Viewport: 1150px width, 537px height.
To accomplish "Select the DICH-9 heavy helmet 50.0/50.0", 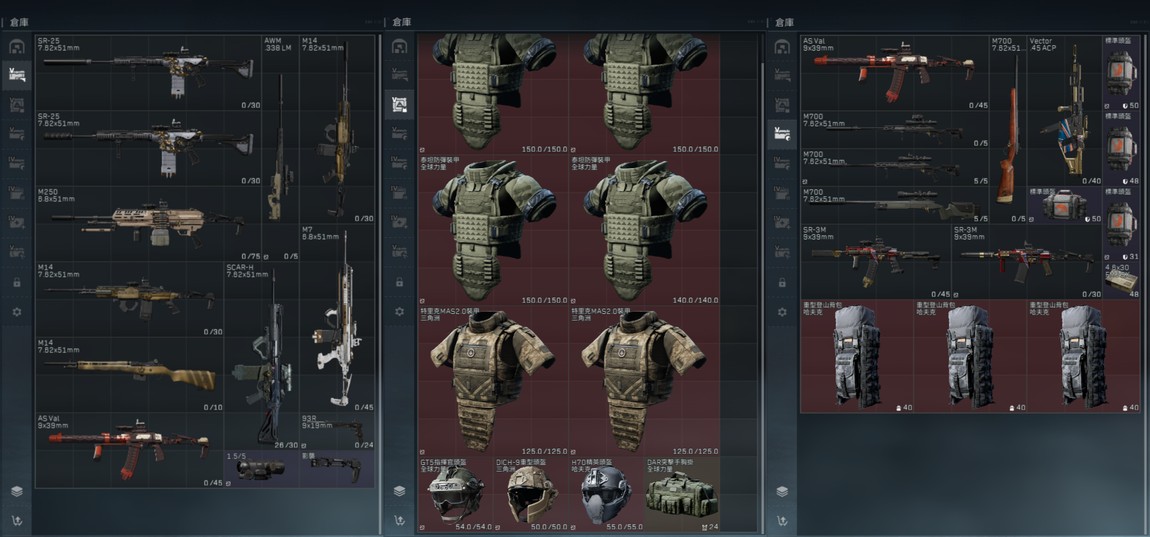I will click(x=530, y=494).
